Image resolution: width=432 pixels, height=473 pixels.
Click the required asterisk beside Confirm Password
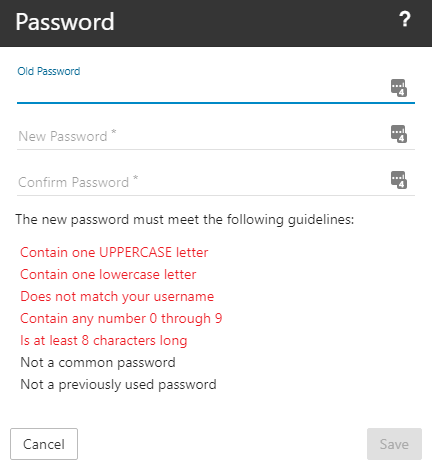pyautogui.click(x=135, y=177)
